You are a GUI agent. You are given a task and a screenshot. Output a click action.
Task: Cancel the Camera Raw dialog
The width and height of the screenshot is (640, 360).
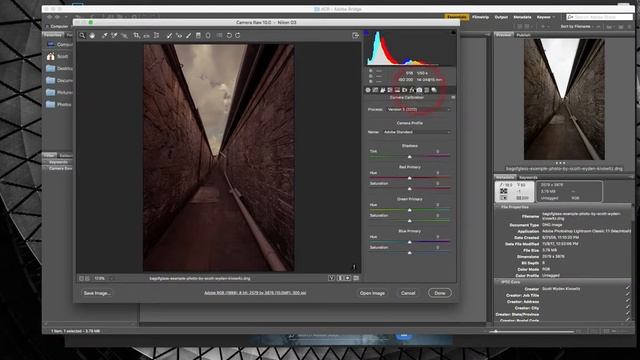pos(408,293)
